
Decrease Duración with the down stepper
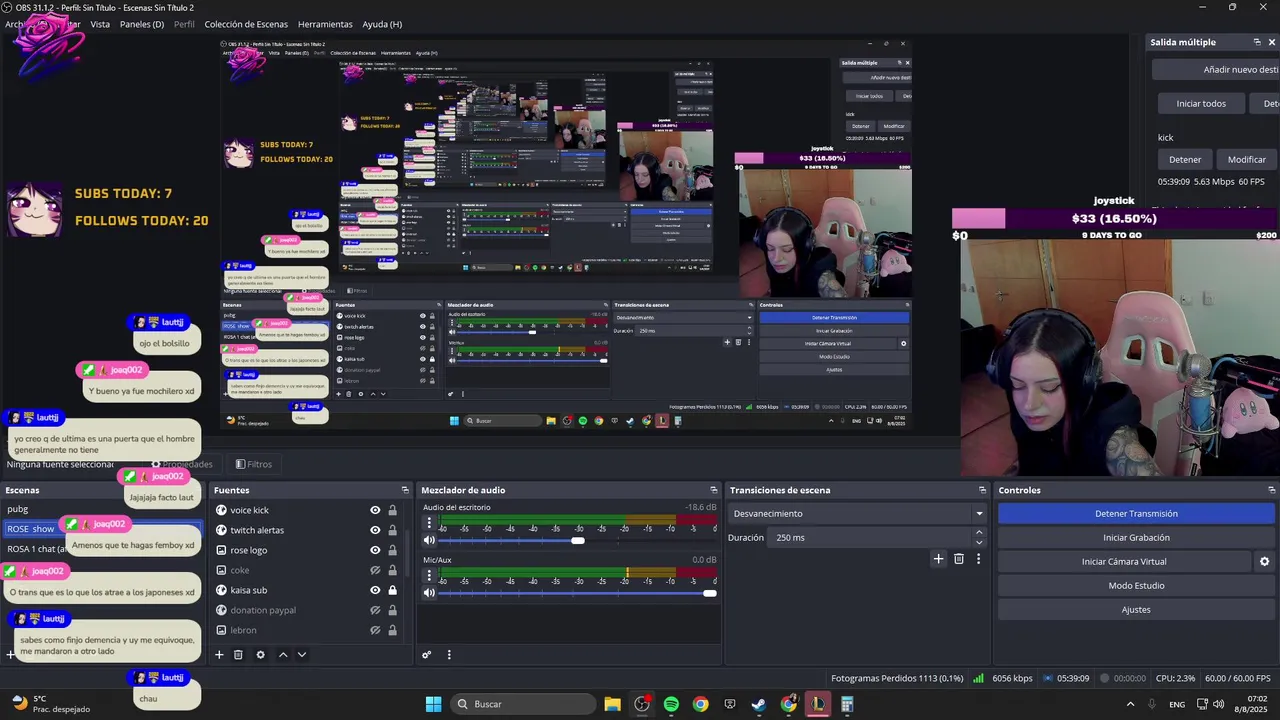979,542
